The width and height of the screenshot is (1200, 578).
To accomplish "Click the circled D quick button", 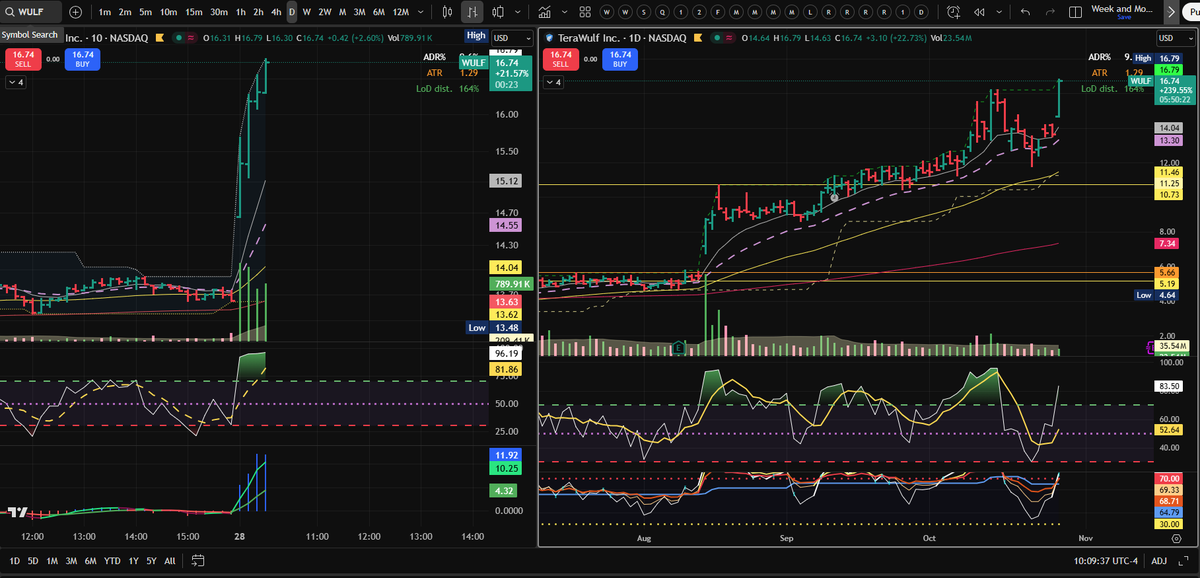I will pyautogui.click(x=920, y=12).
